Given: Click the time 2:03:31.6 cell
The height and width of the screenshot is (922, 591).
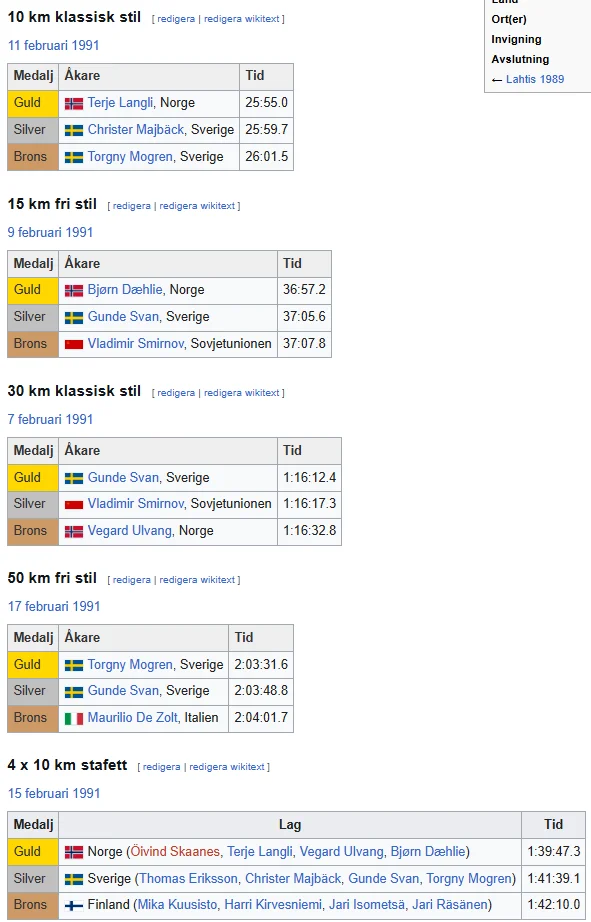Looking at the screenshot, I should click(261, 664).
